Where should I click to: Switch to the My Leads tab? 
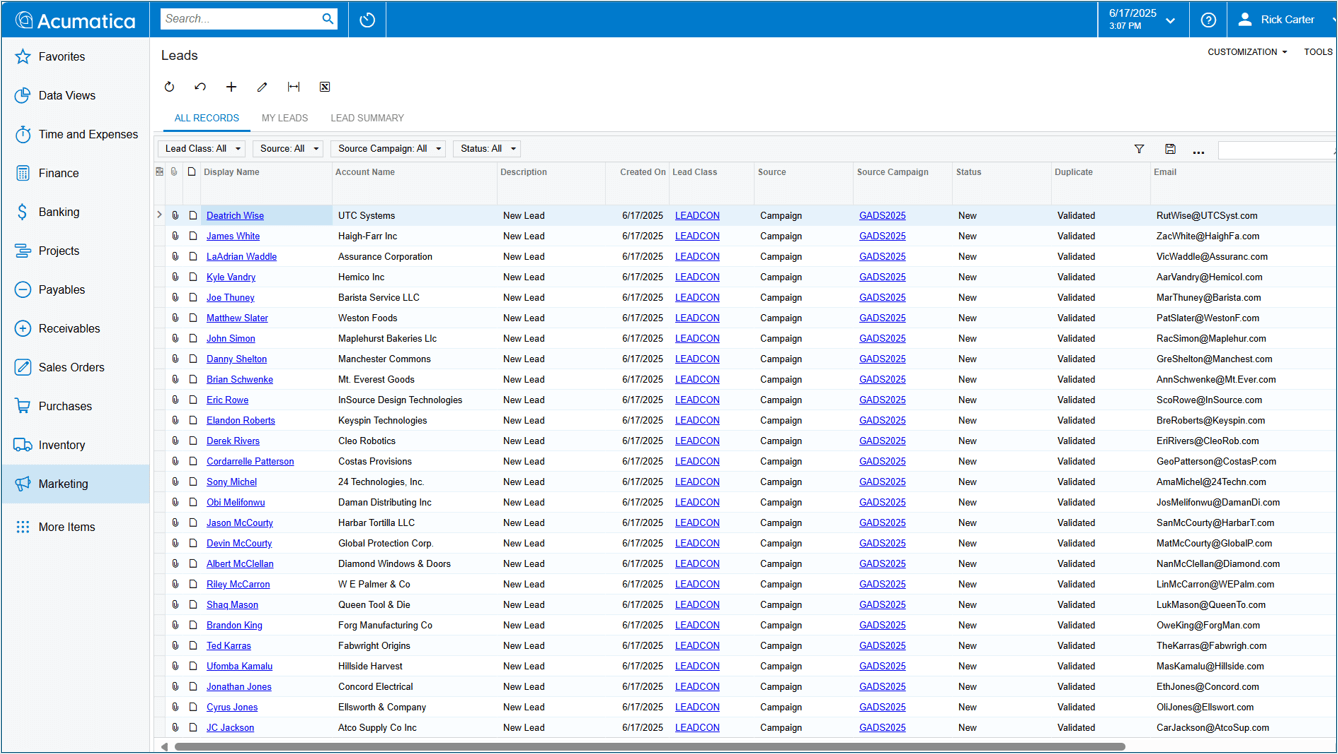tap(285, 118)
